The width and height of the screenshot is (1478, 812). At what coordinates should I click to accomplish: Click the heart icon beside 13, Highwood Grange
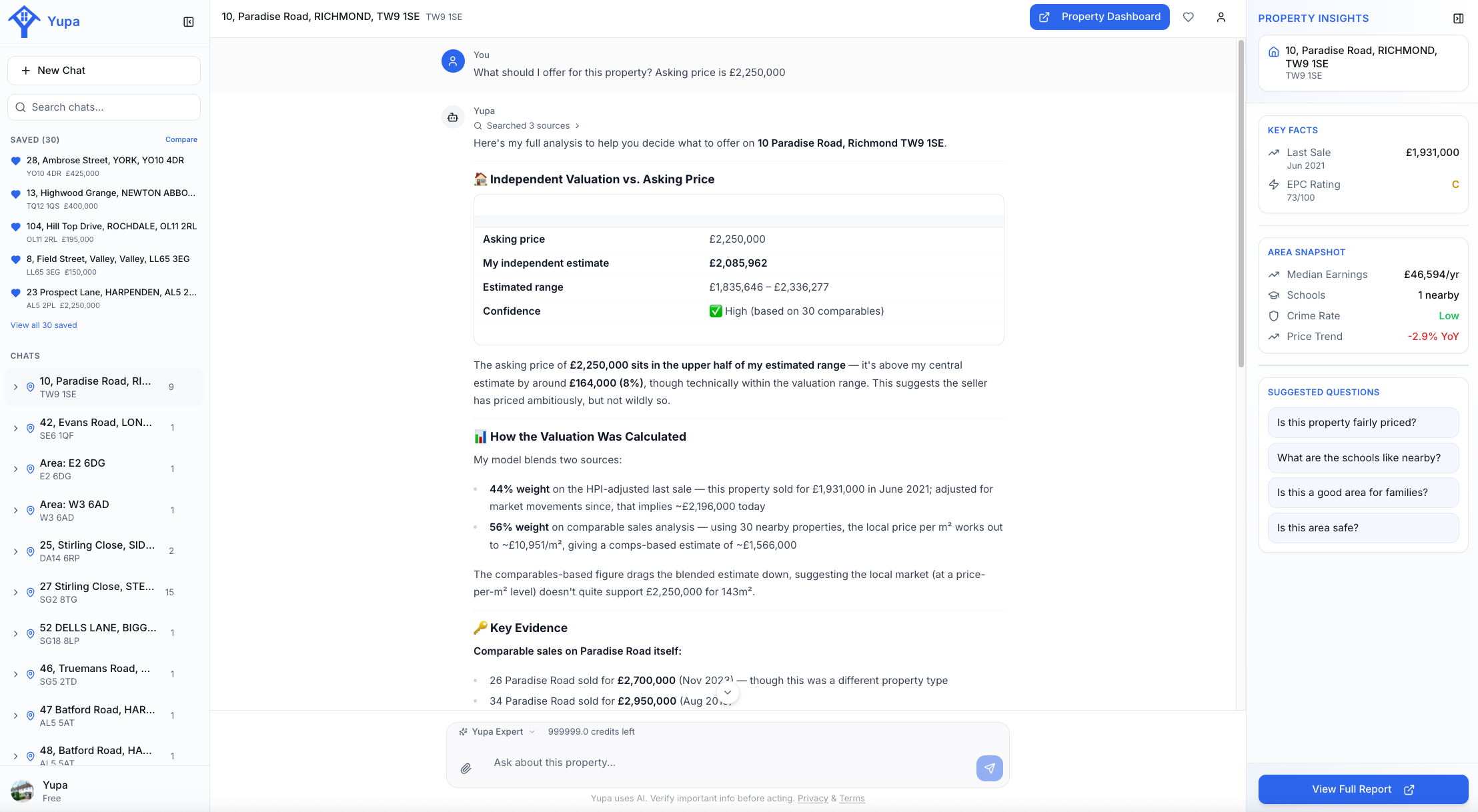16,194
